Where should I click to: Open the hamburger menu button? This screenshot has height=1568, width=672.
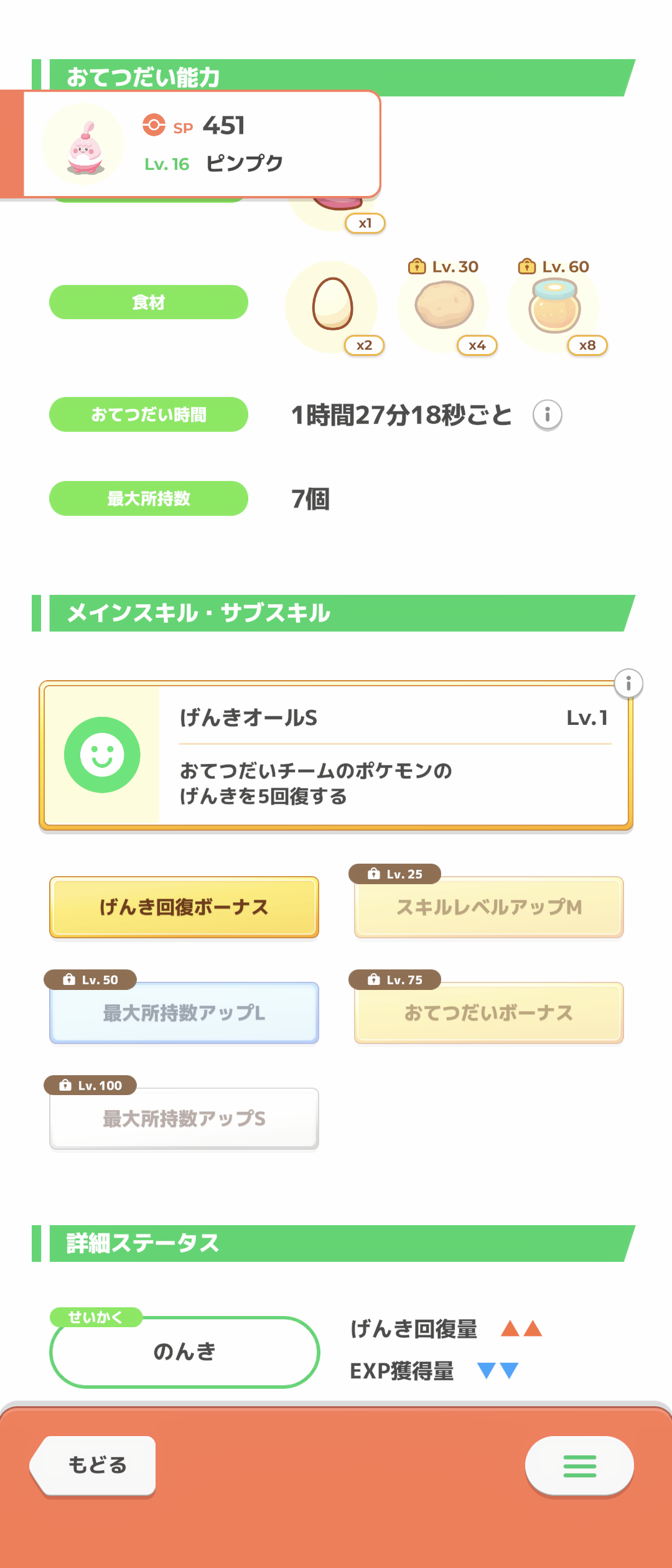pos(579,1466)
